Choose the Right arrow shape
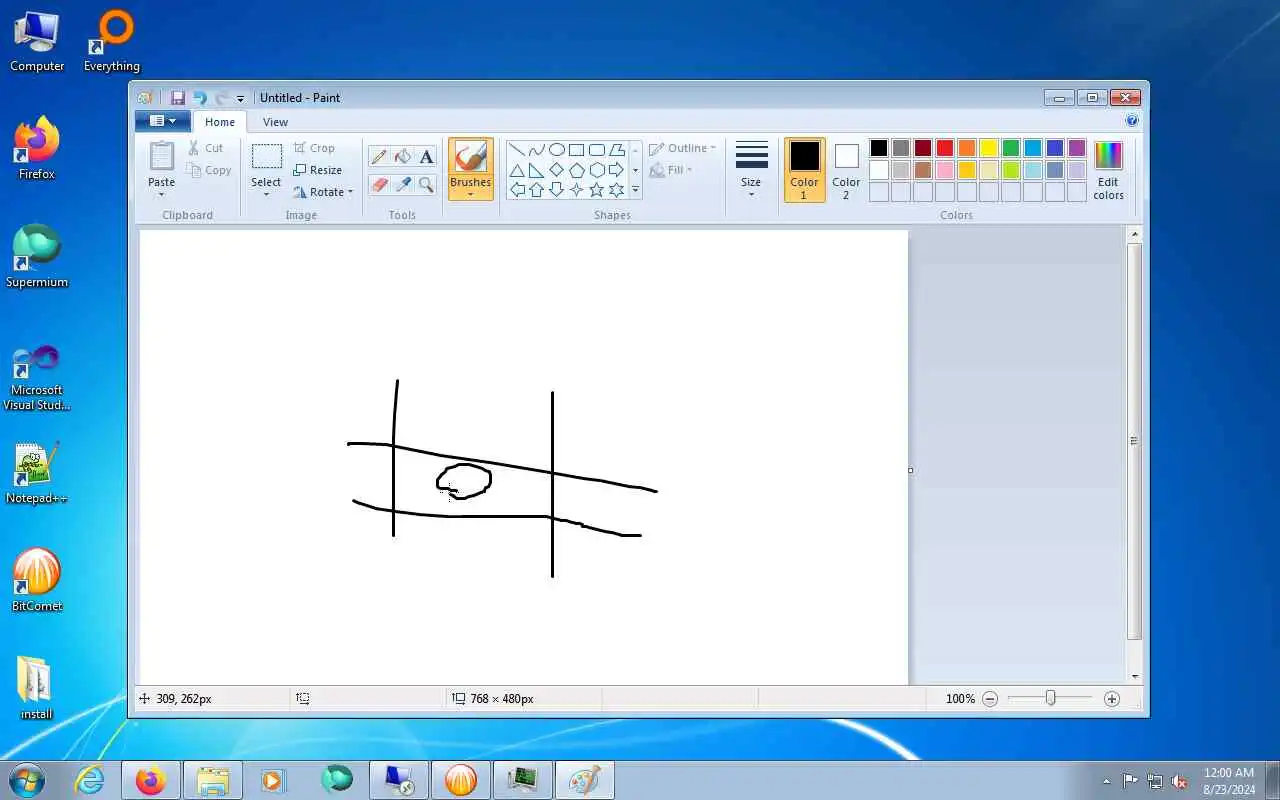The height and width of the screenshot is (800, 1280). tap(617, 170)
